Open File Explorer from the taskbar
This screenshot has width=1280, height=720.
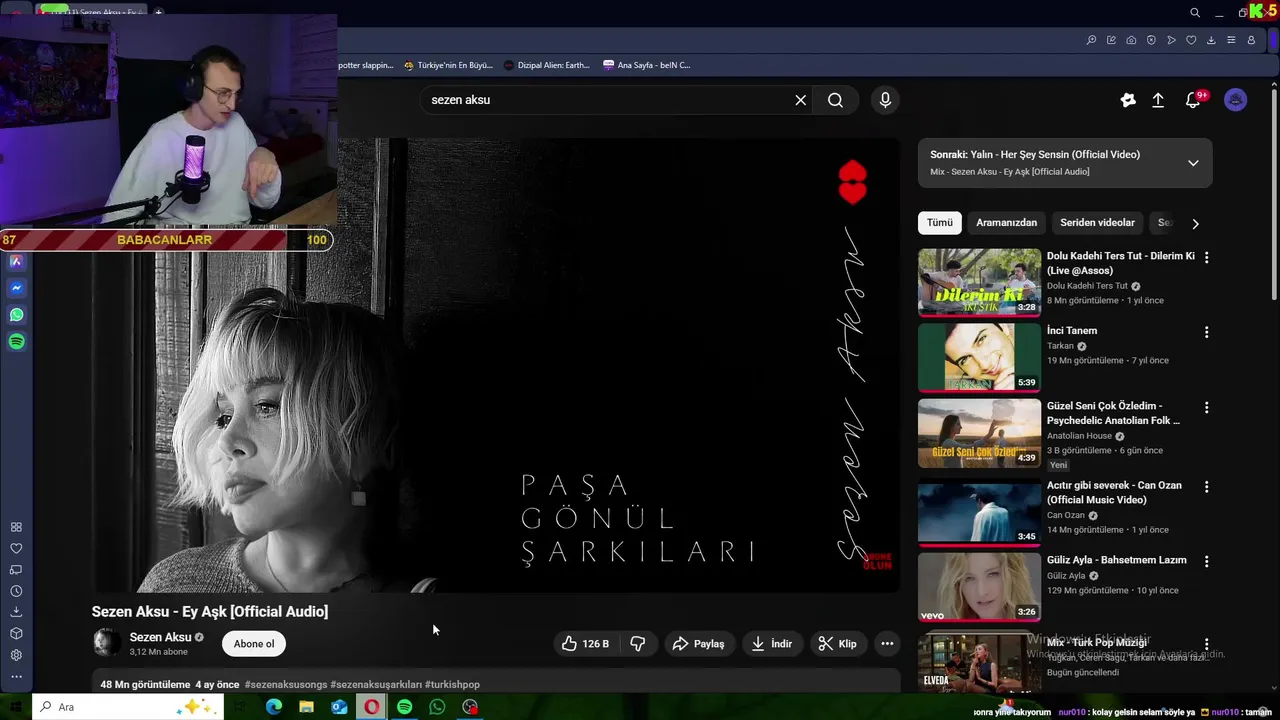click(306, 707)
